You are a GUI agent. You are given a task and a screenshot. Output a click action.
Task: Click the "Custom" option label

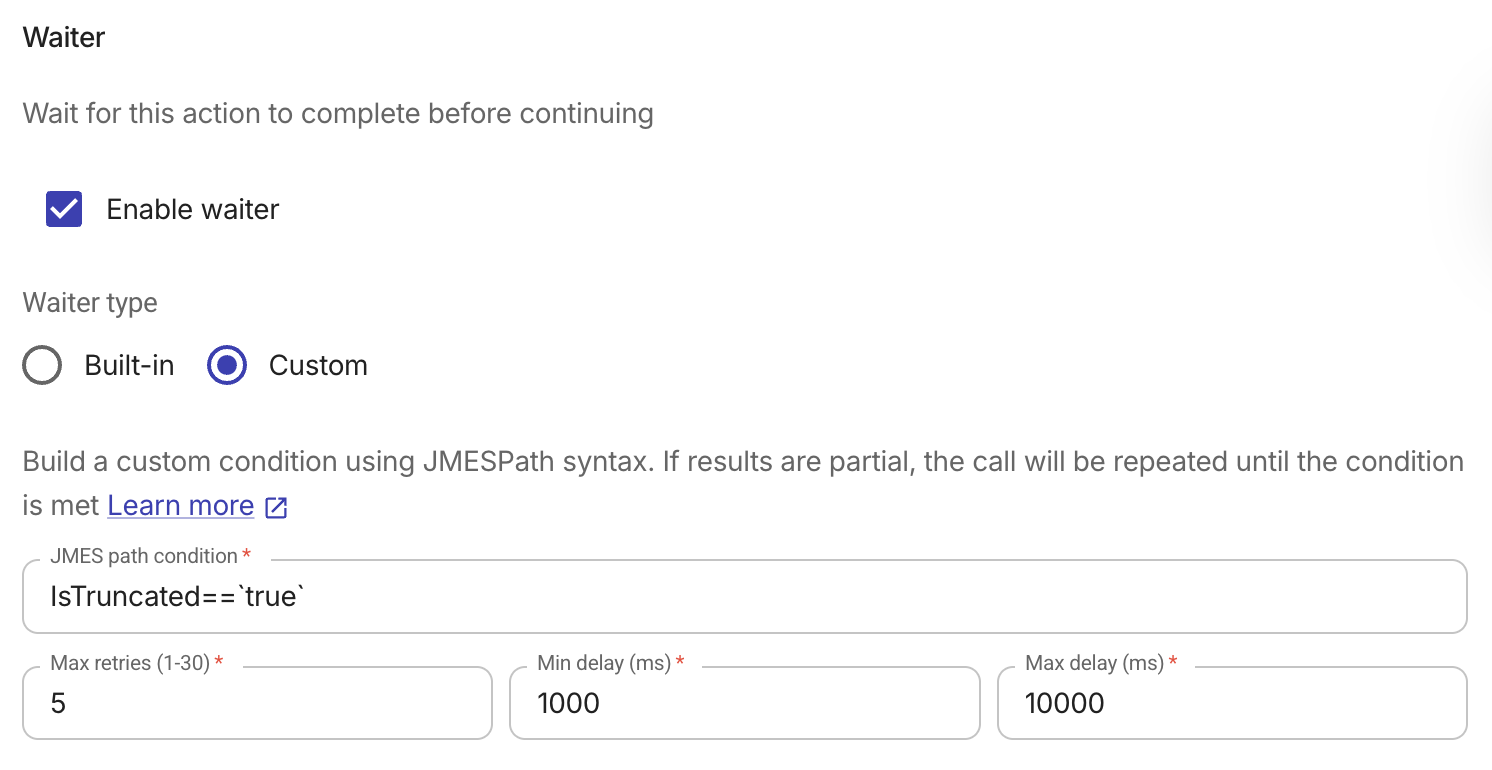pos(318,365)
